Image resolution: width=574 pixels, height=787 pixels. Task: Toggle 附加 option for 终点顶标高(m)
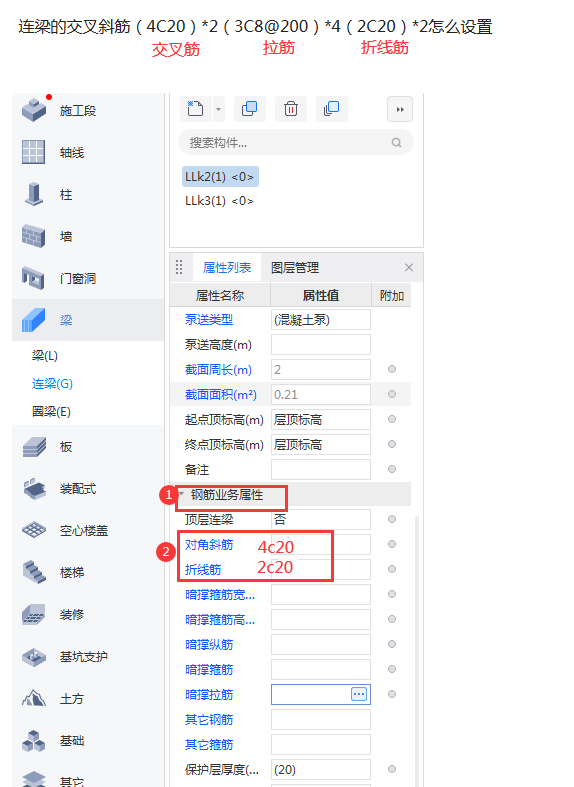click(x=392, y=444)
